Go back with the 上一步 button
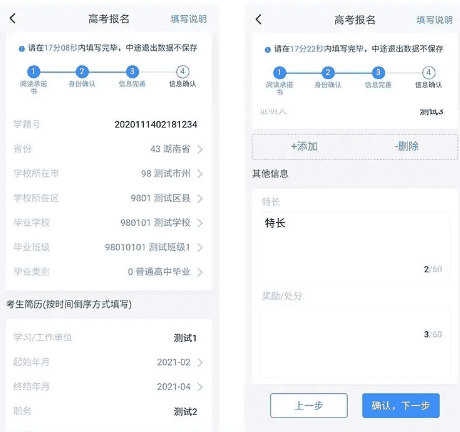The height and width of the screenshot is (432, 460). 309,406
